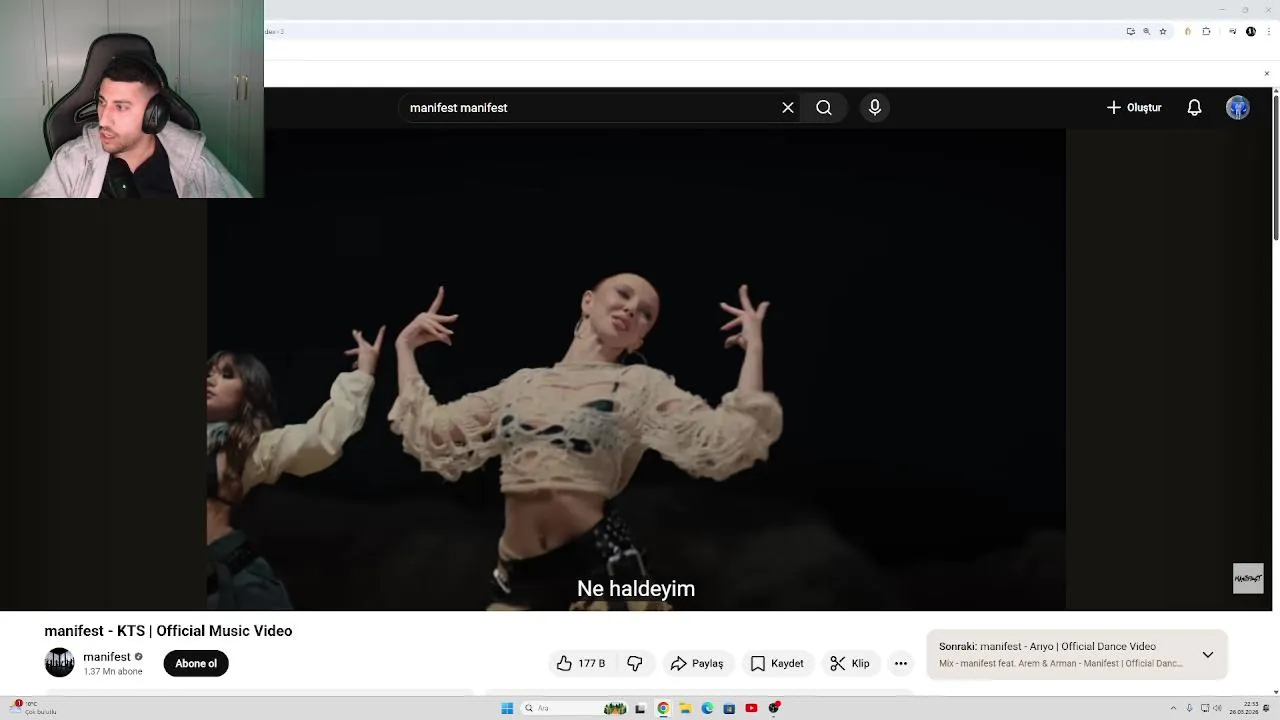
Task: Click the 177 B like count
Action: (591, 663)
